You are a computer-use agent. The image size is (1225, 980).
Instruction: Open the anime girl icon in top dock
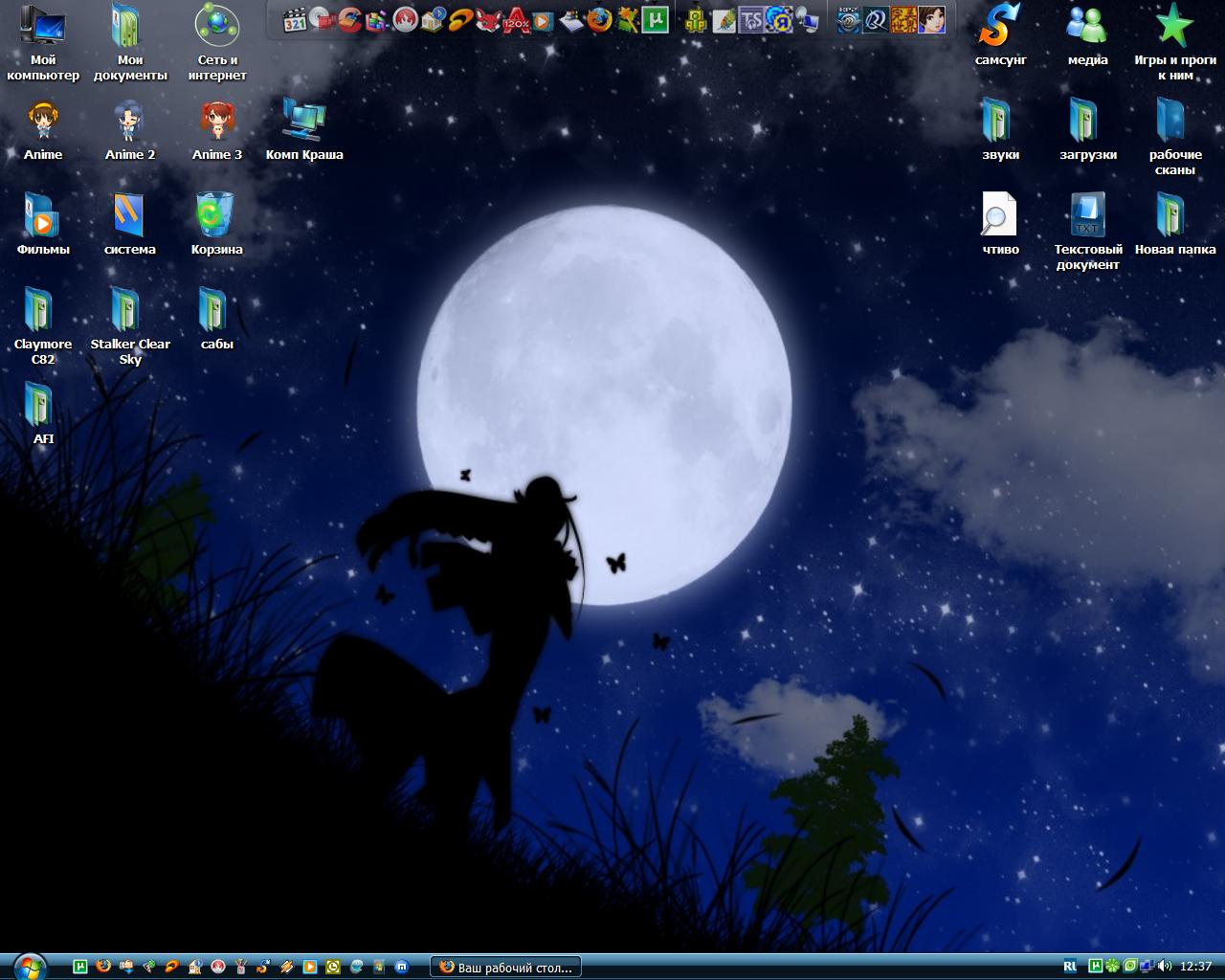point(932,19)
